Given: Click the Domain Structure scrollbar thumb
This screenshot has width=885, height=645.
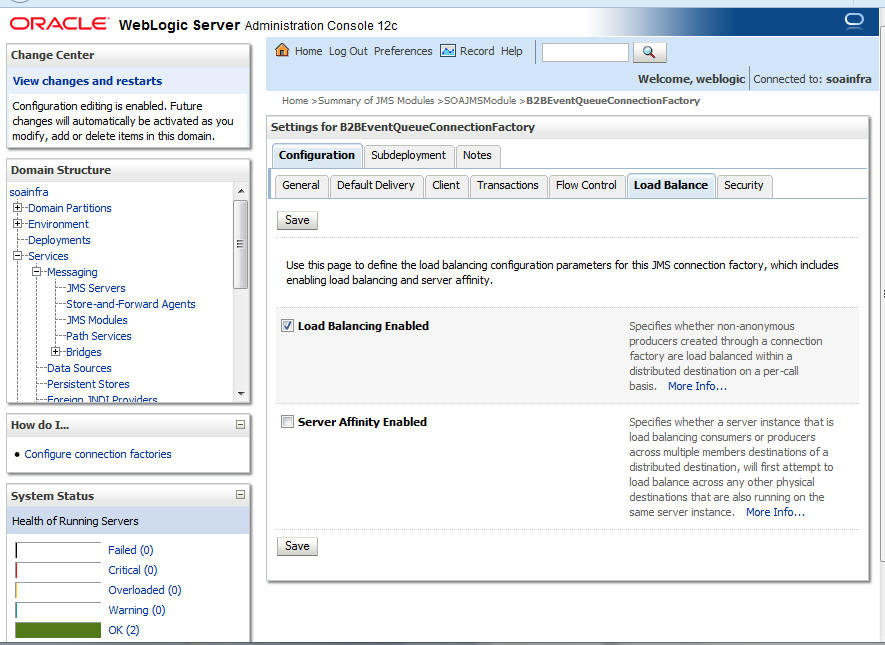Looking at the screenshot, I should tap(240, 244).
